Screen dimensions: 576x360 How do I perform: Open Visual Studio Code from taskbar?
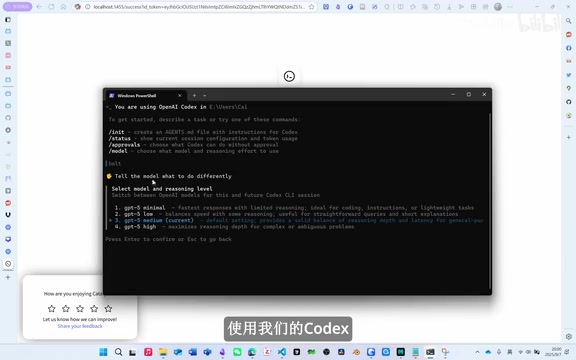pos(282,352)
